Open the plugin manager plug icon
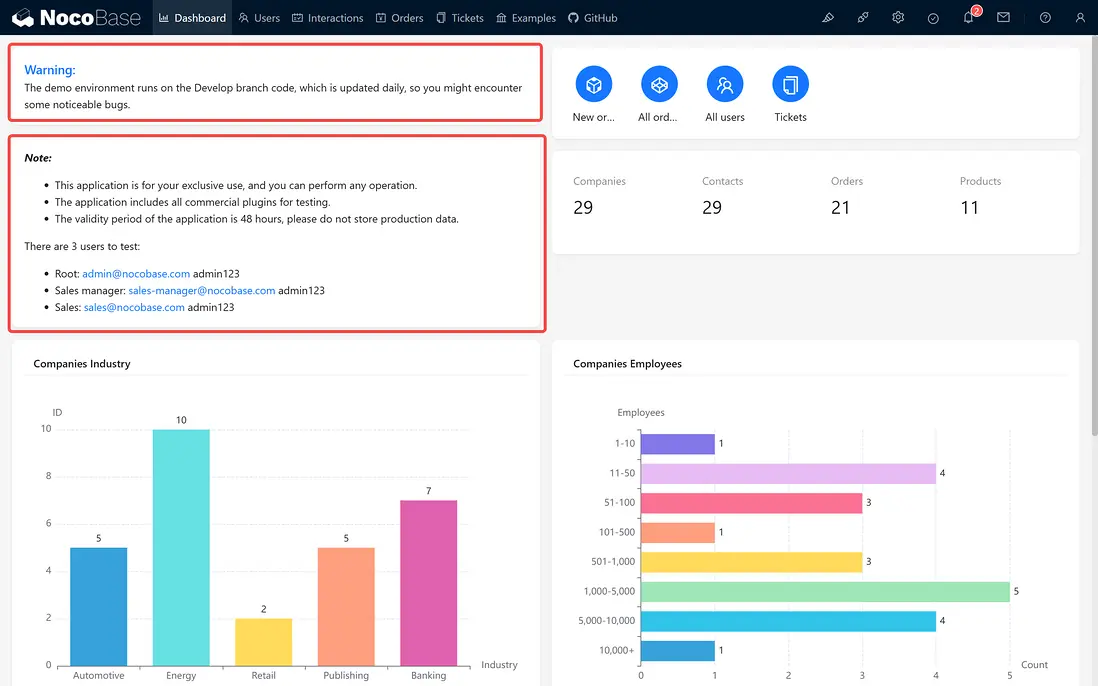The width and height of the screenshot is (1098, 686). pyautogui.click(x=863, y=18)
